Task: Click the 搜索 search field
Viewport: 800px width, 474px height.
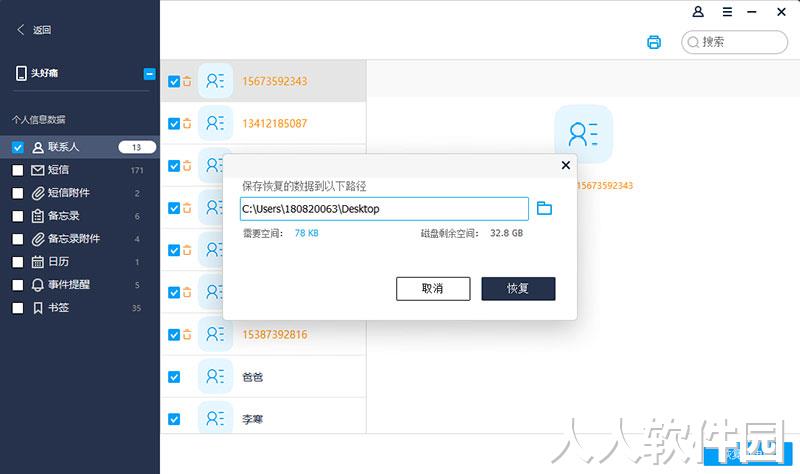Action: pos(734,42)
